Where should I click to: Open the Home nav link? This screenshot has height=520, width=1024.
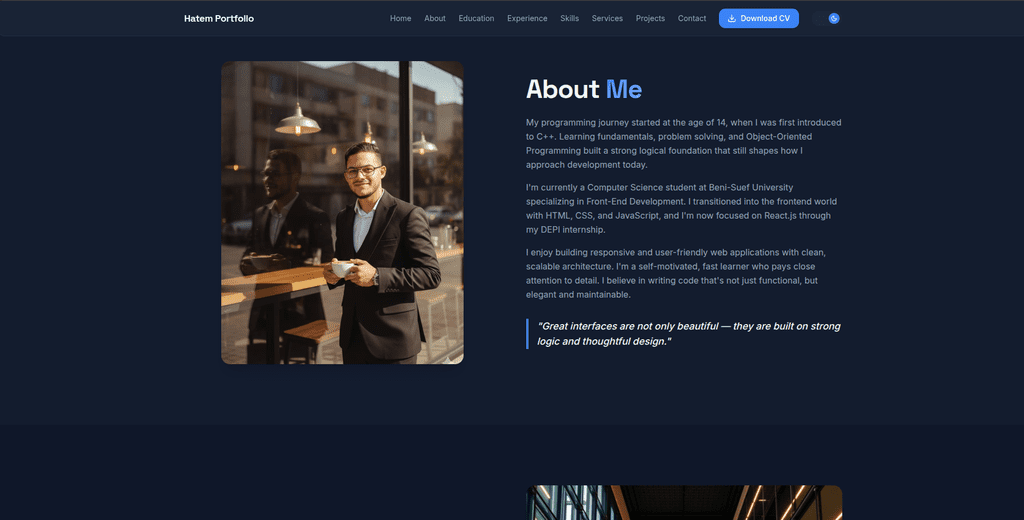400,18
